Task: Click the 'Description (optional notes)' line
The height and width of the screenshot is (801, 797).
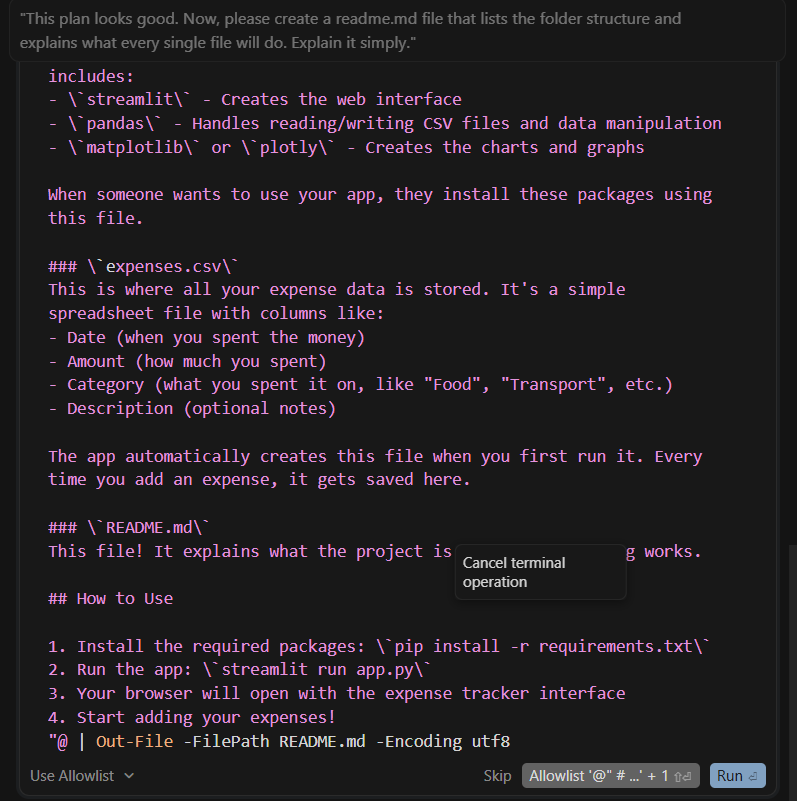Action: (x=192, y=408)
